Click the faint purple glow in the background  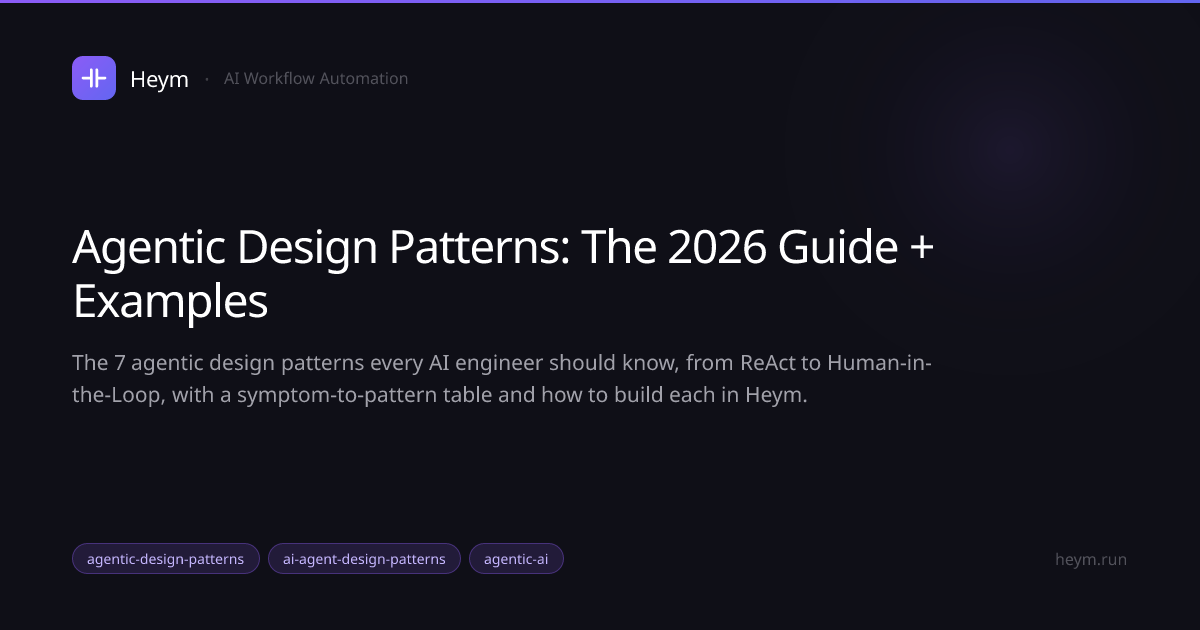point(1010,150)
